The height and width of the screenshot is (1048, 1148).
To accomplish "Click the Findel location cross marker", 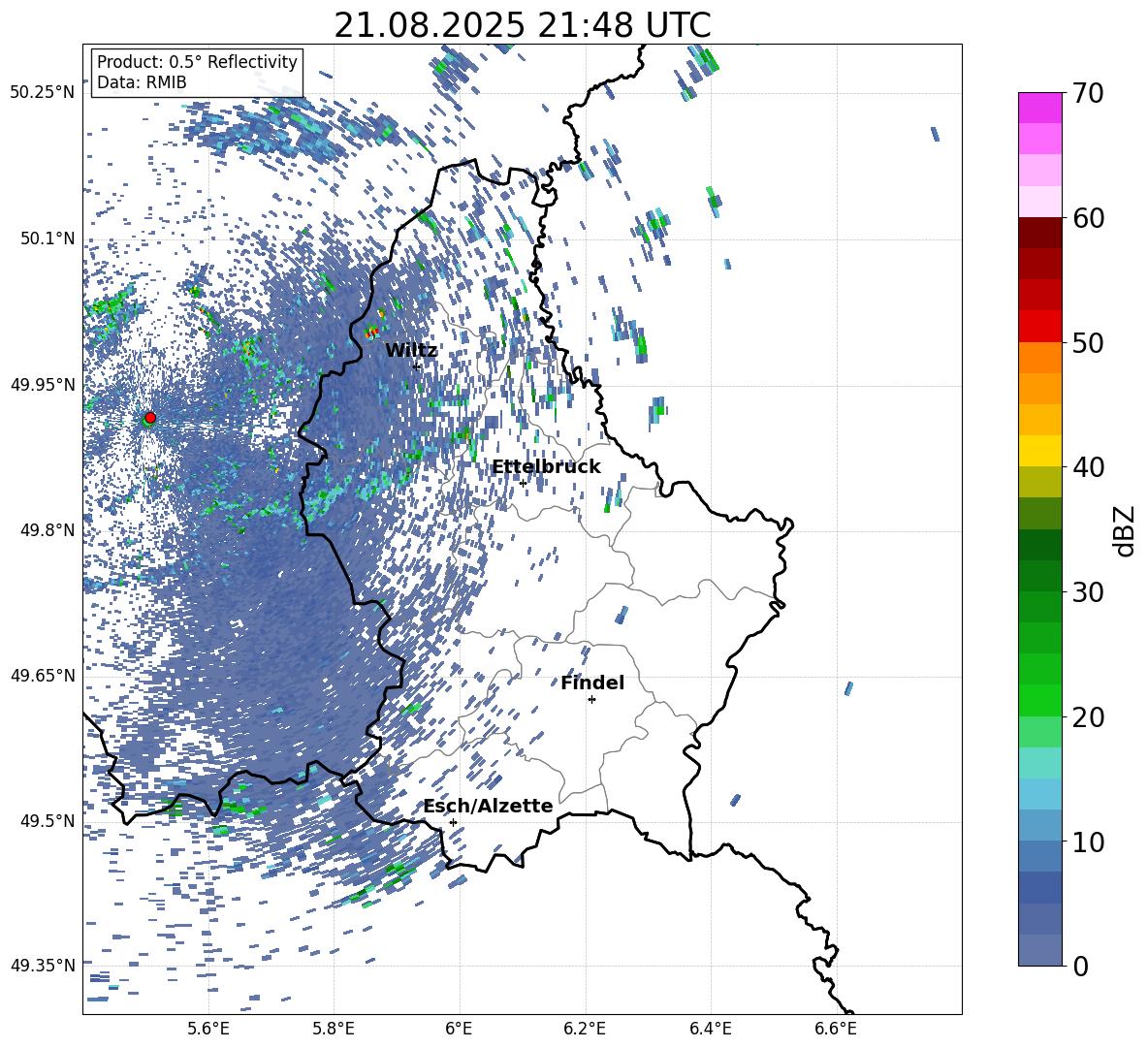I will 591,700.
